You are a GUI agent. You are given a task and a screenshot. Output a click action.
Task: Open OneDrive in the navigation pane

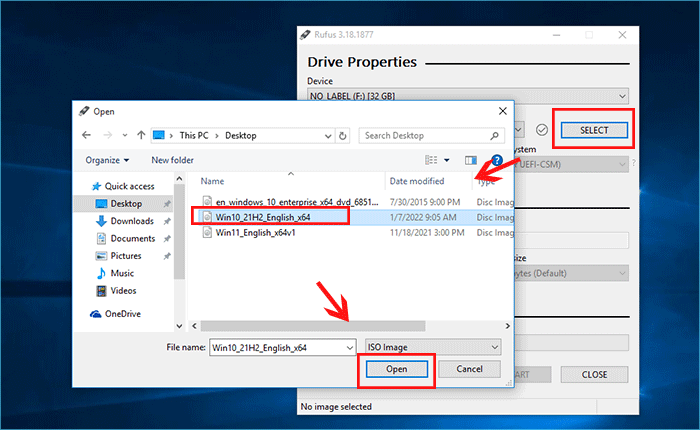click(x=115, y=314)
